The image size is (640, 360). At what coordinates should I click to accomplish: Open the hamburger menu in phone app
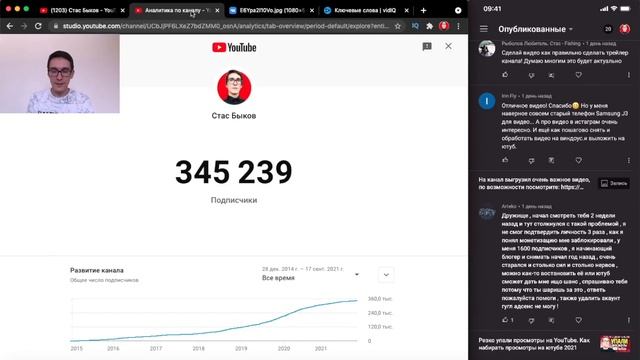(484, 29)
